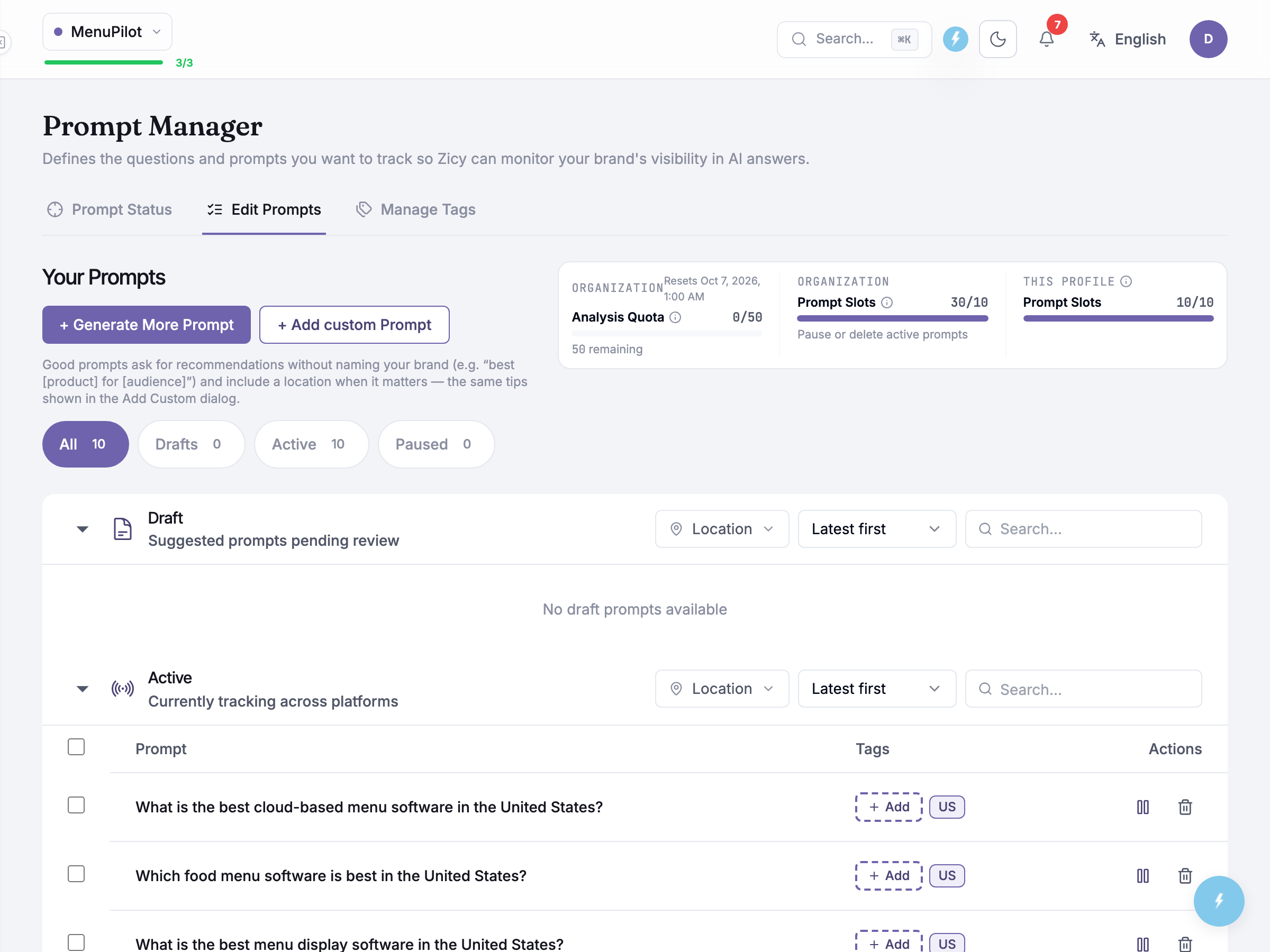Open the user avatar D menu
The height and width of the screenshot is (952, 1270).
pyautogui.click(x=1208, y=39)
